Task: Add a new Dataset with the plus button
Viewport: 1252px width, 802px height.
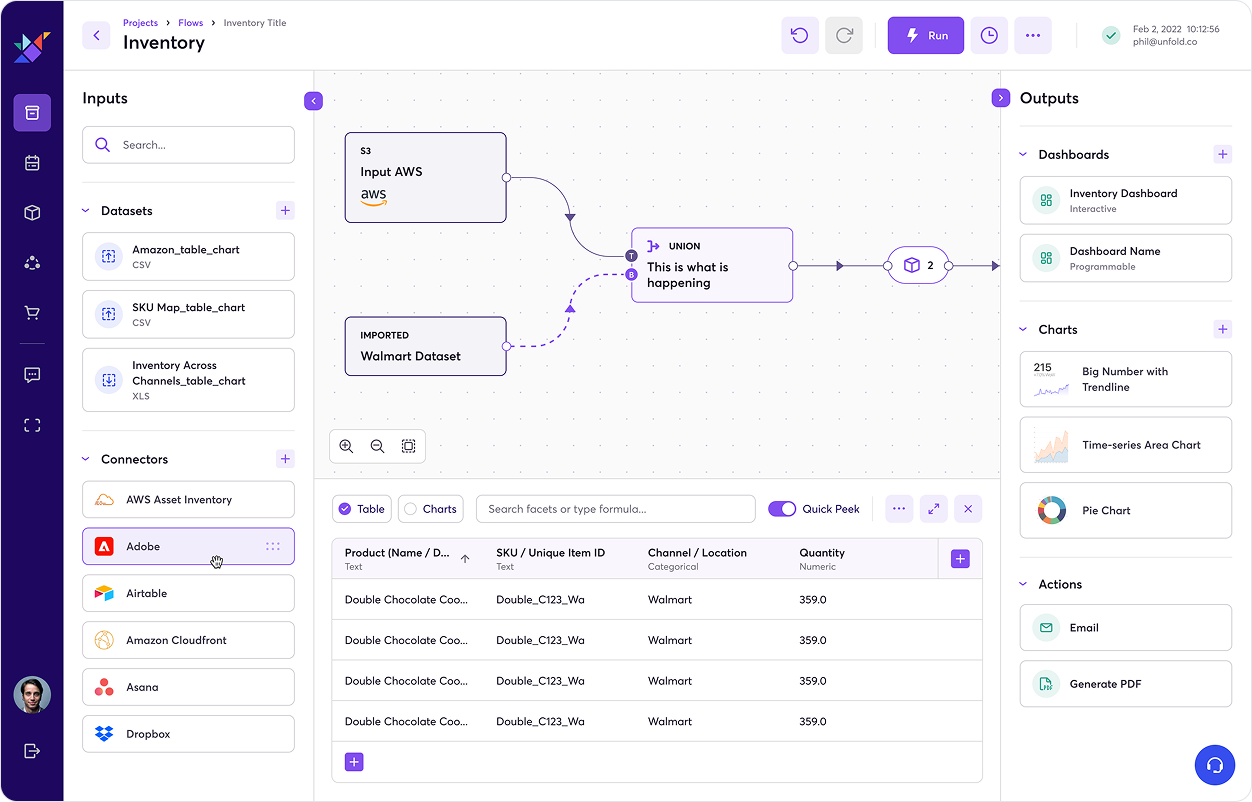Action: click(x=285, y=210)
